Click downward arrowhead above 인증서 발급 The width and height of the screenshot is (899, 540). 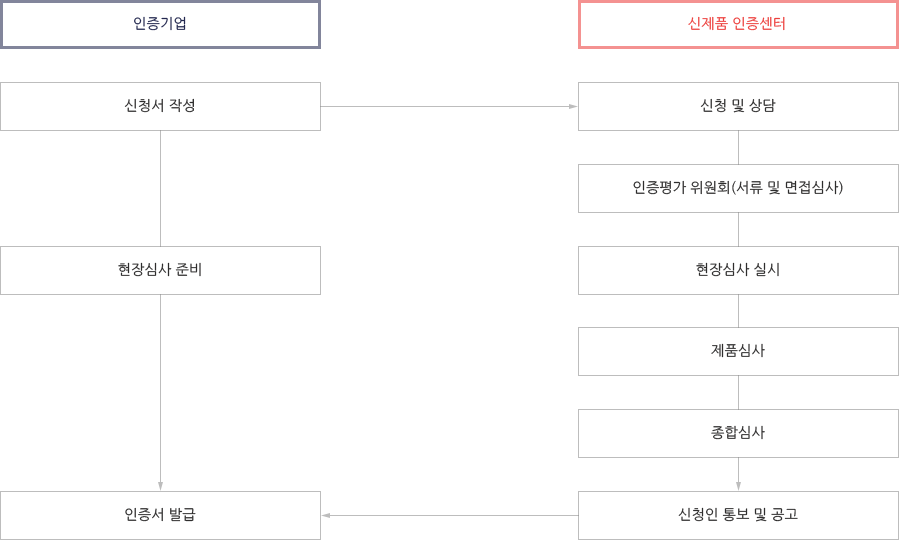[161, 486]
